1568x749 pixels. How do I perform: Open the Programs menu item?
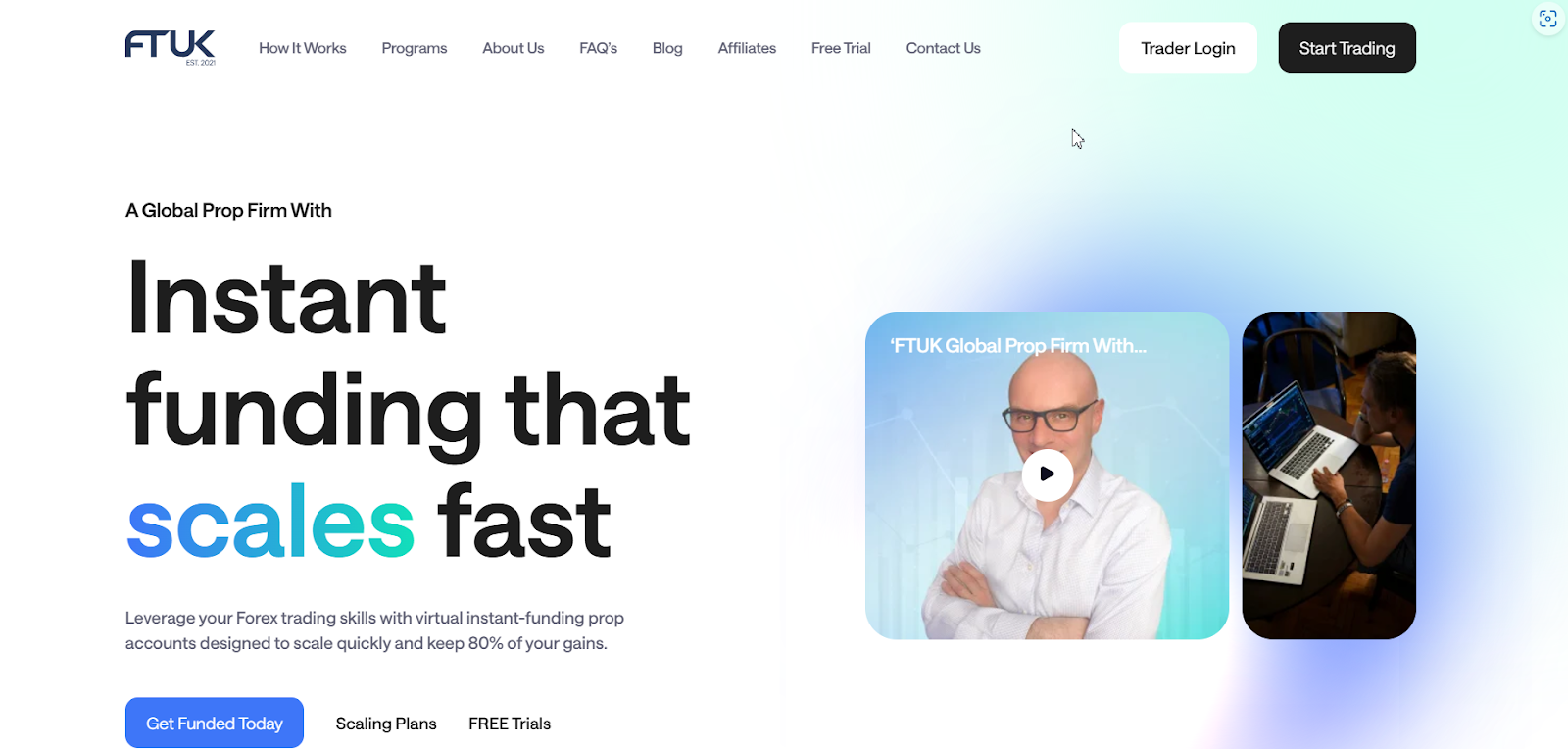415,48
